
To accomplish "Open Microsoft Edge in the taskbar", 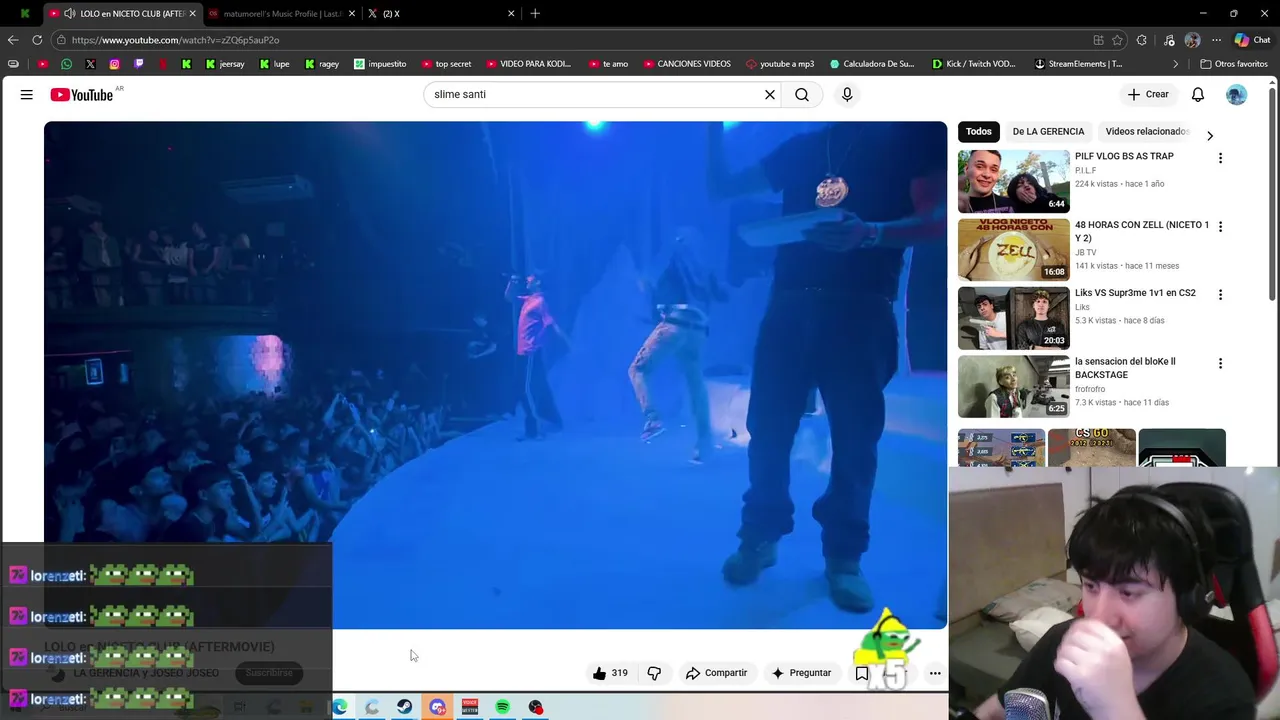I will 340,707.
